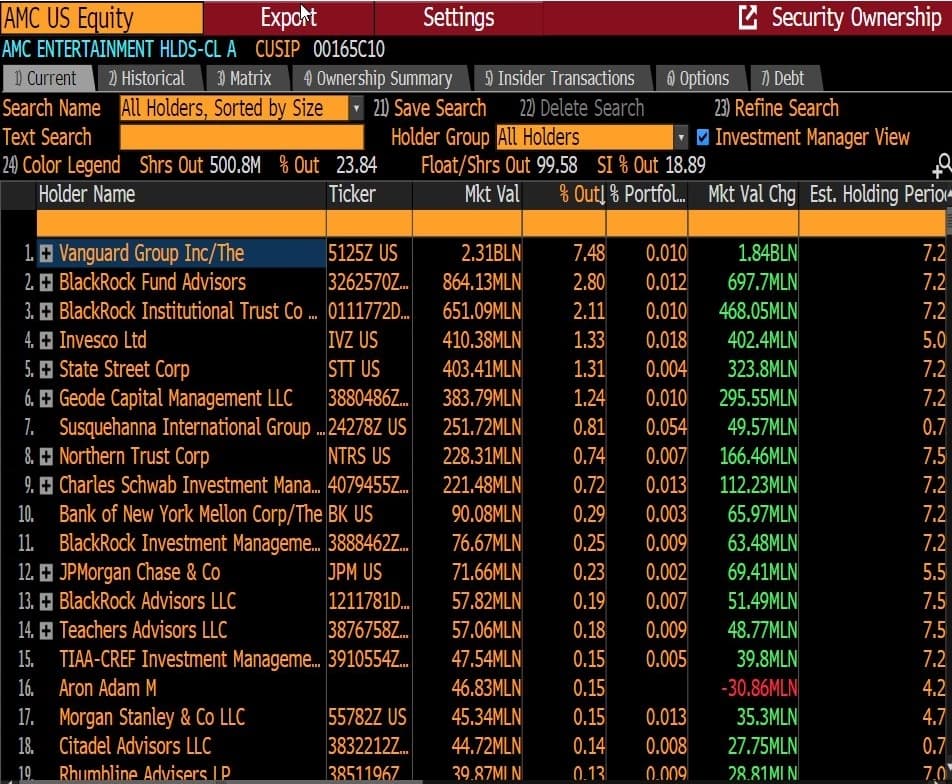Click the magnifier zoom icon above the table
The height and width of the screenshot is (784, 952).
coord(942,165)
